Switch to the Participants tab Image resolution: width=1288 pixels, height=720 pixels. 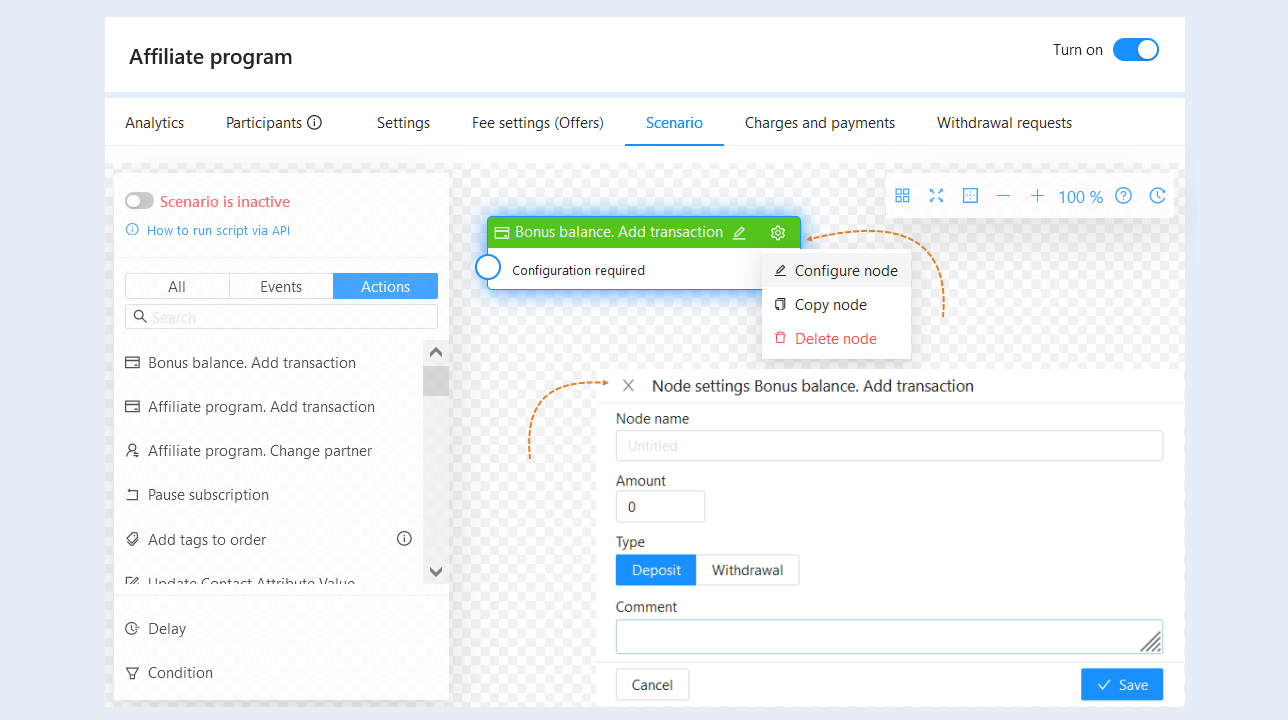[x=264, y=123]
